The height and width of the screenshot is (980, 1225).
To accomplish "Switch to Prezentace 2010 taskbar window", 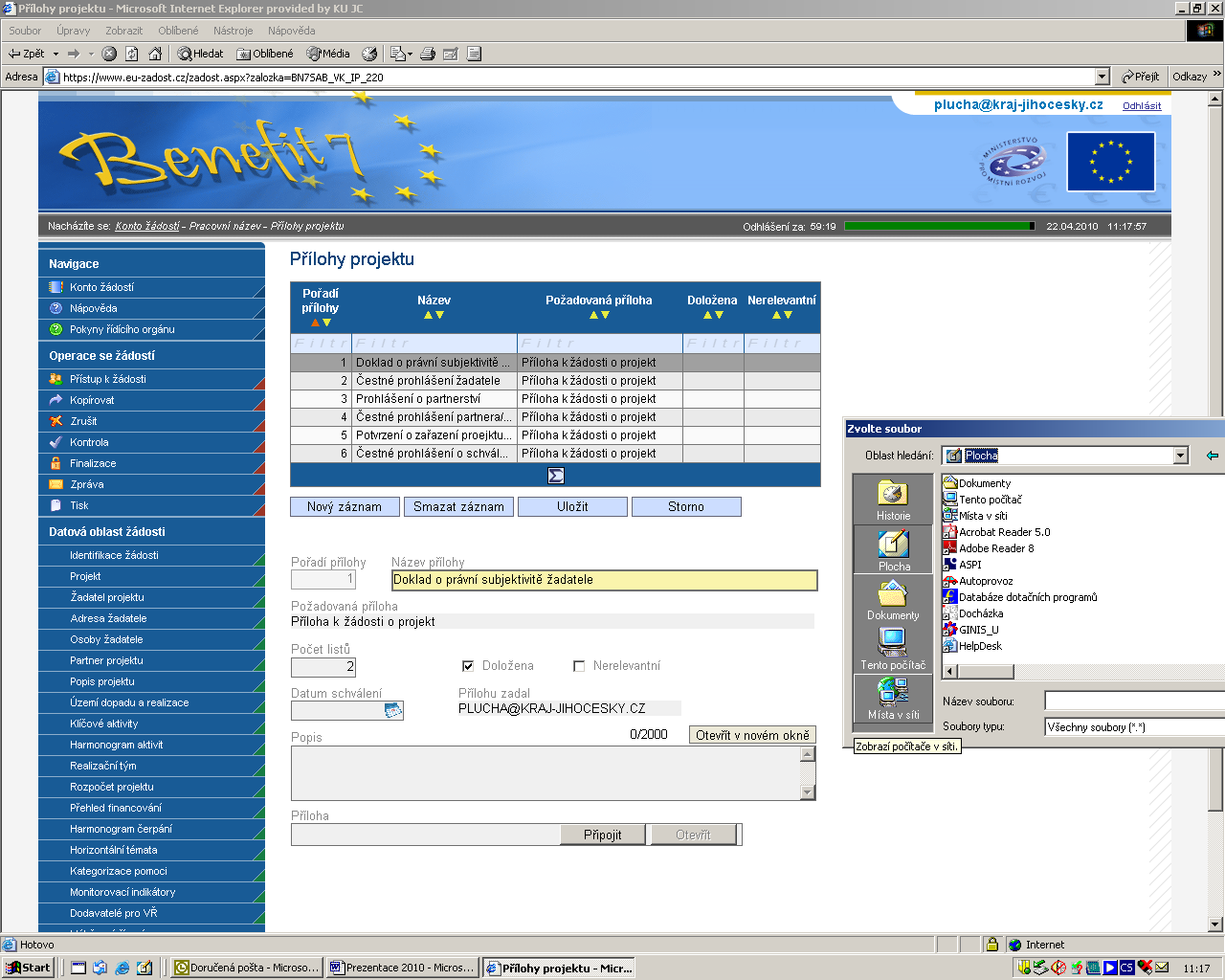I will [402, 968].
